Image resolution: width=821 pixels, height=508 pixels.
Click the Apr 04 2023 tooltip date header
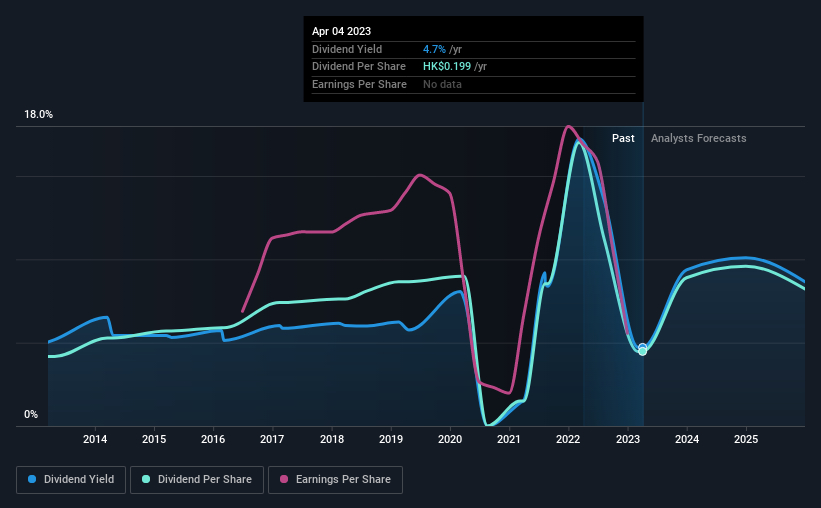341,31
